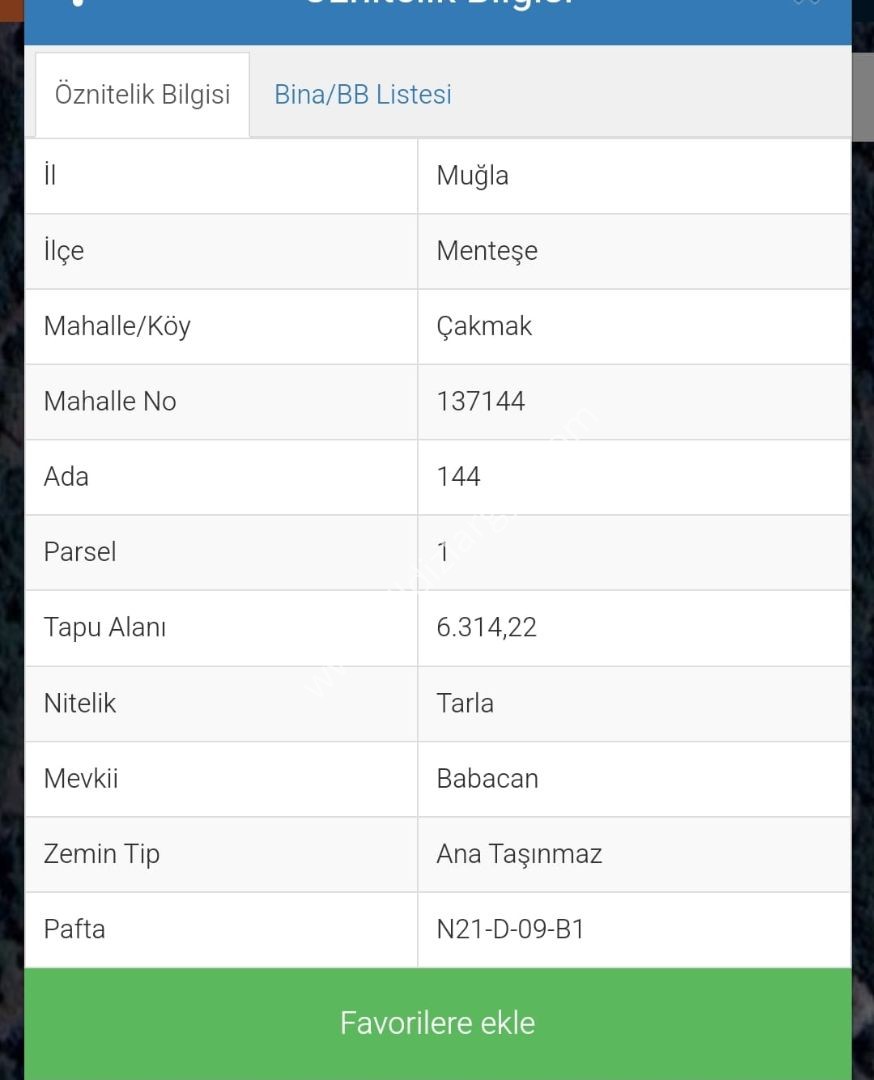Tap the green Favorilere ekle button
This screenshot has height=1080, width=874.
pyautogui.click(x=437, y=1023)
